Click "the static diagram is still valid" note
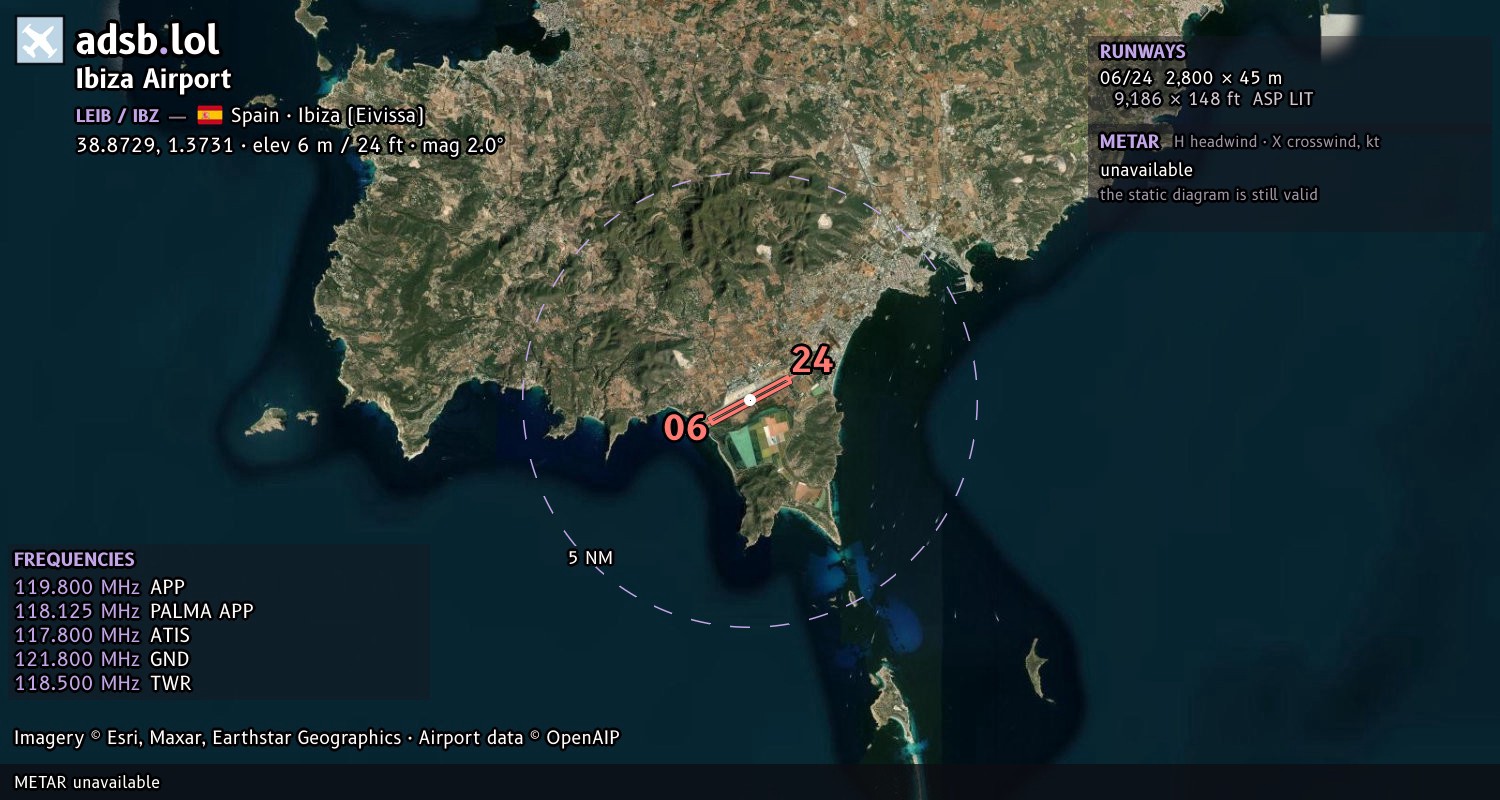The image size is (1500, 800). [x=1208, y=195]
